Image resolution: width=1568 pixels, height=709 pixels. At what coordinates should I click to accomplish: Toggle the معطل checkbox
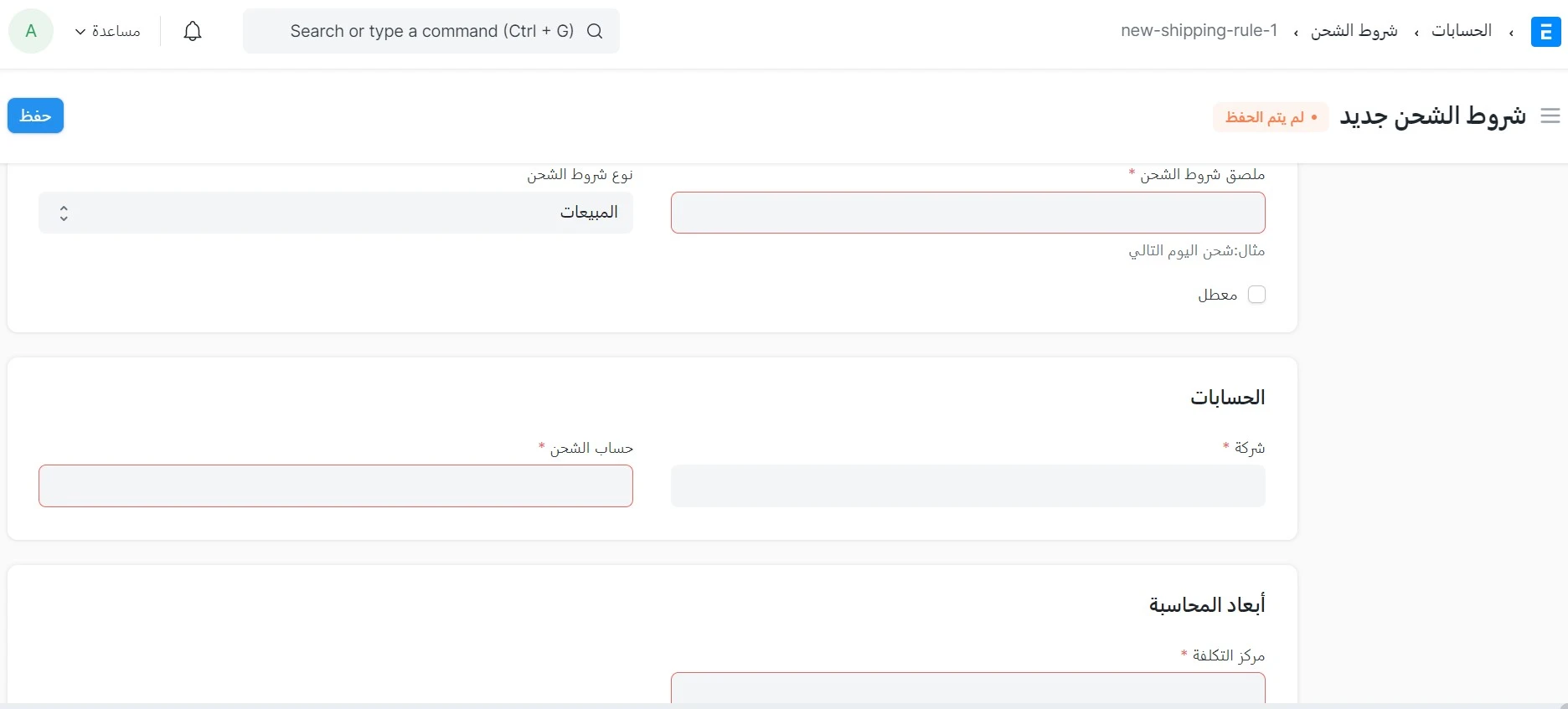point(1256,295)
